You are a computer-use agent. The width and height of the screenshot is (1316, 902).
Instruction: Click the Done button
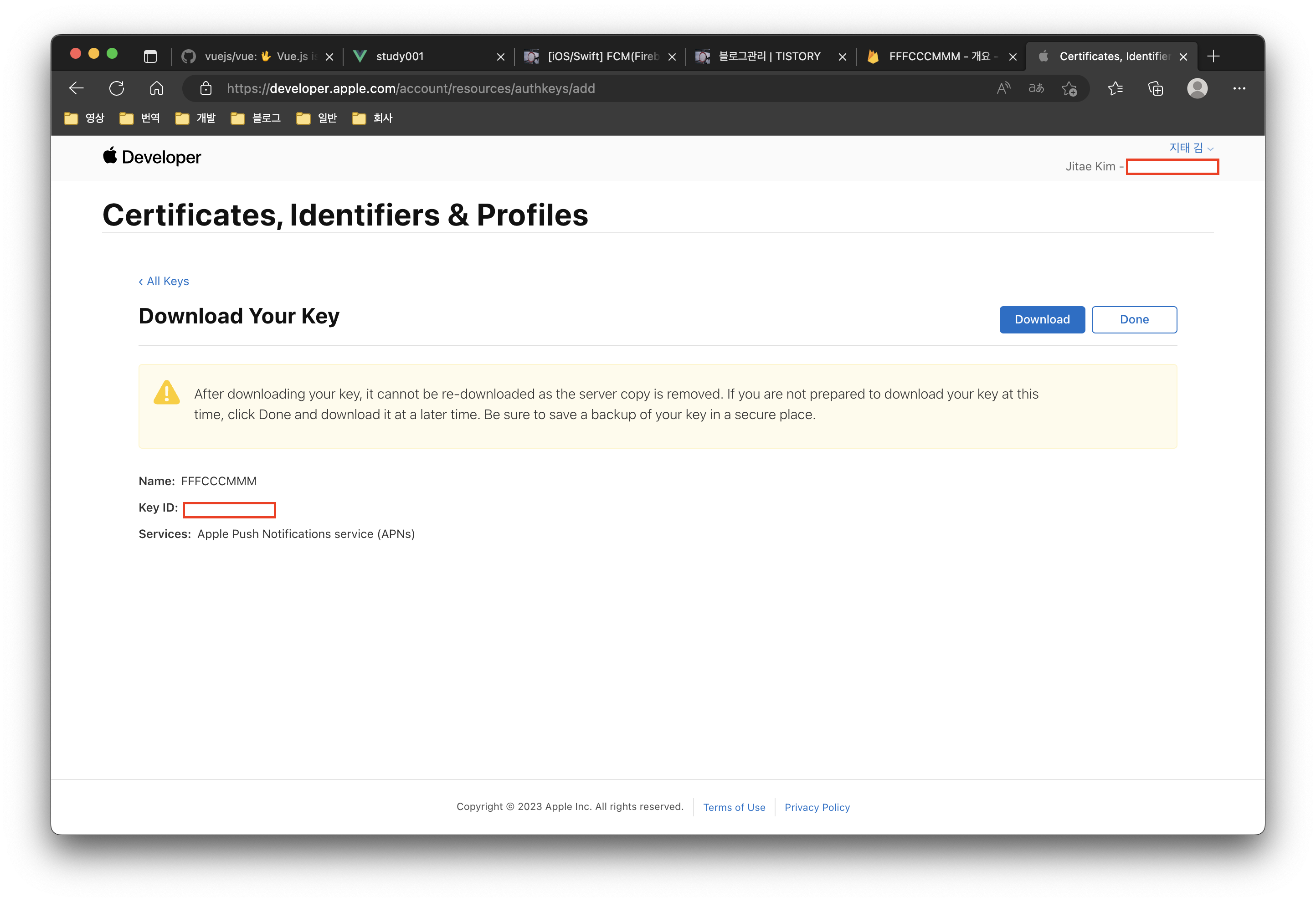coord(1134,319)
